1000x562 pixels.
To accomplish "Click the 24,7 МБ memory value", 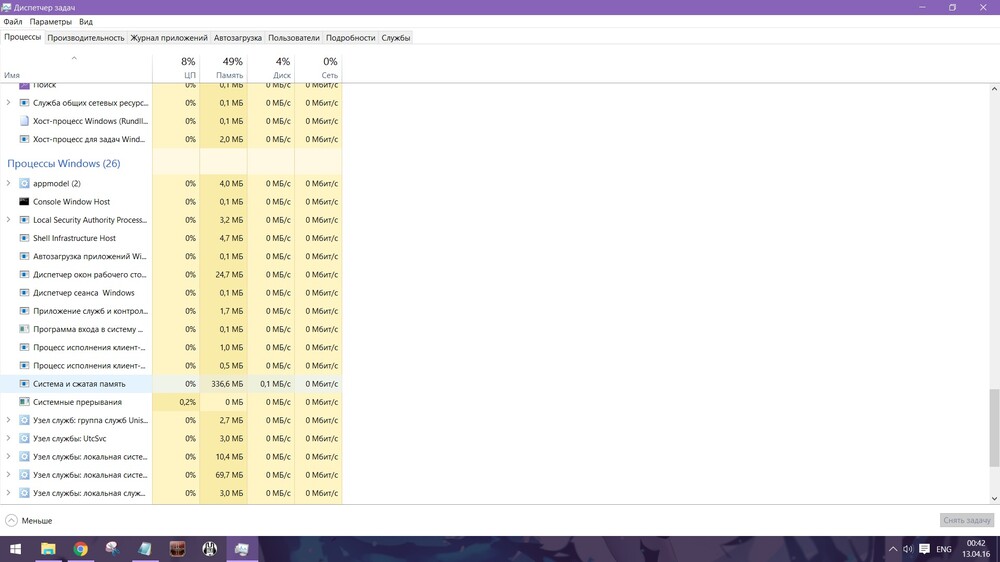I will (x=229, y=274).
